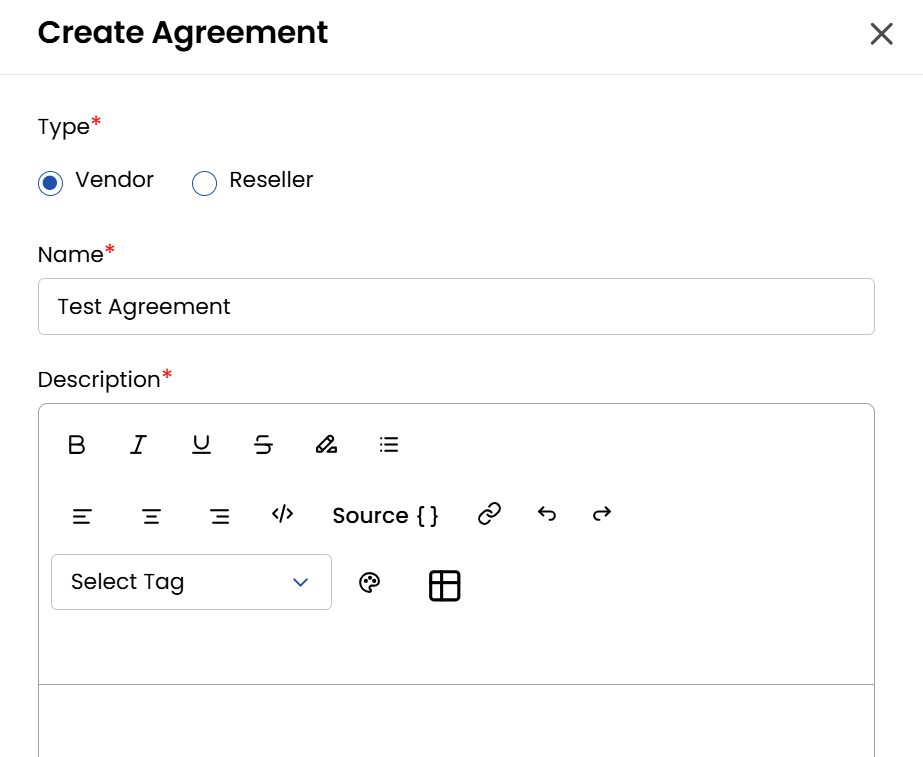Insert a table into the description
This screenshot has width=923, height=757.
tap(445, 585)
